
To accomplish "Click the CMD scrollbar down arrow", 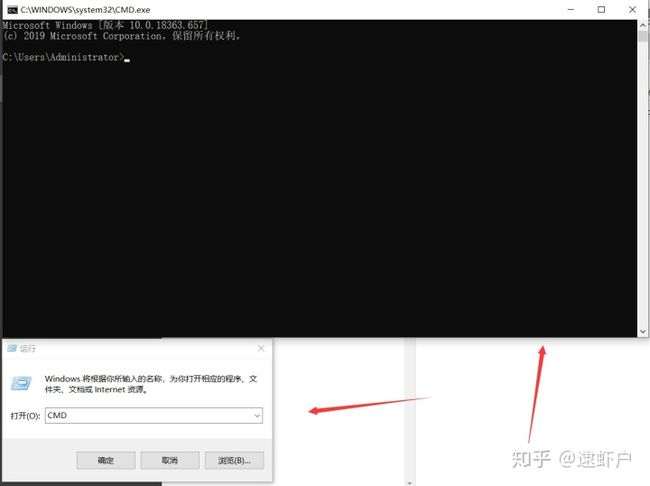I will (x=643, y=331).
